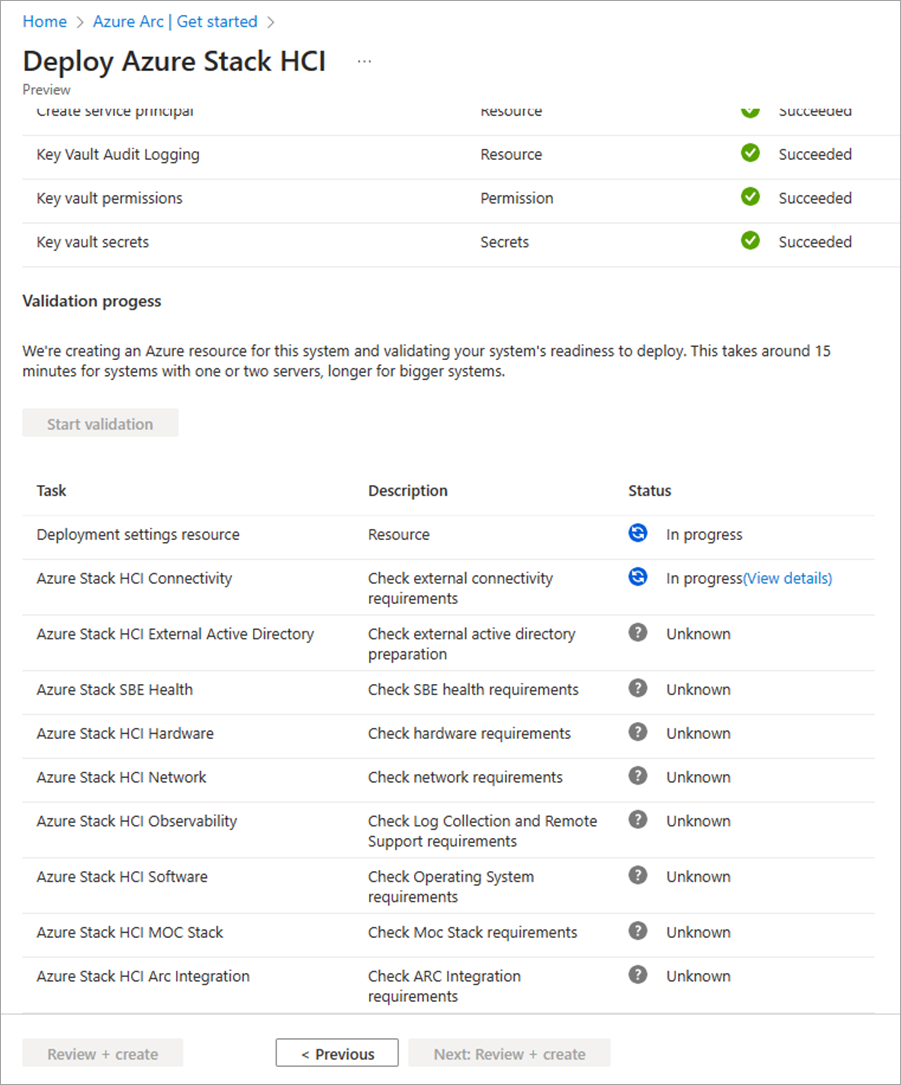
Task: Select the Azure Stack HCI External Active Directory task
Action: [x=175, y=634]
